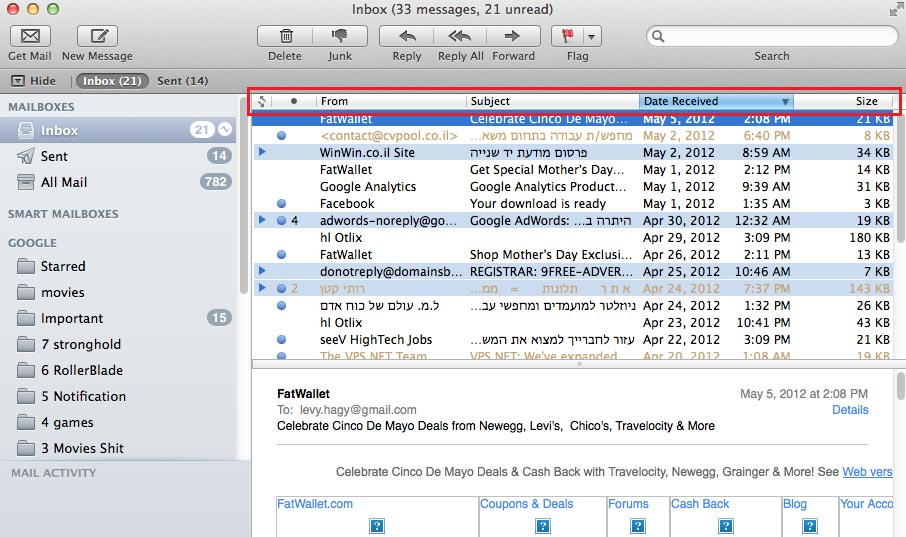Open FatWallet.com link in email
906x537 pixels.
(x=315, y=503)
